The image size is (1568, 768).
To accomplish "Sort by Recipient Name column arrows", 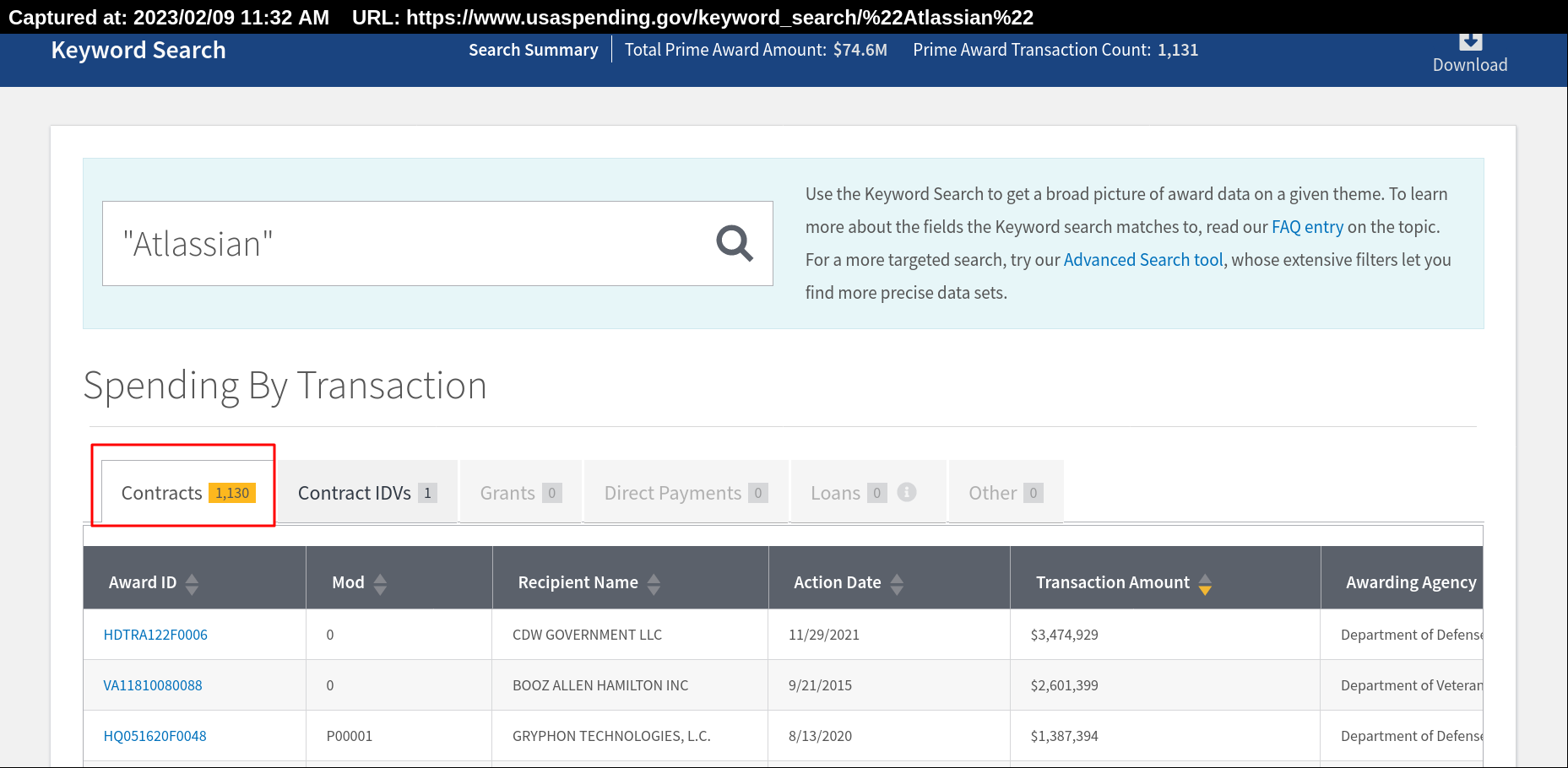I will (654, 584).
